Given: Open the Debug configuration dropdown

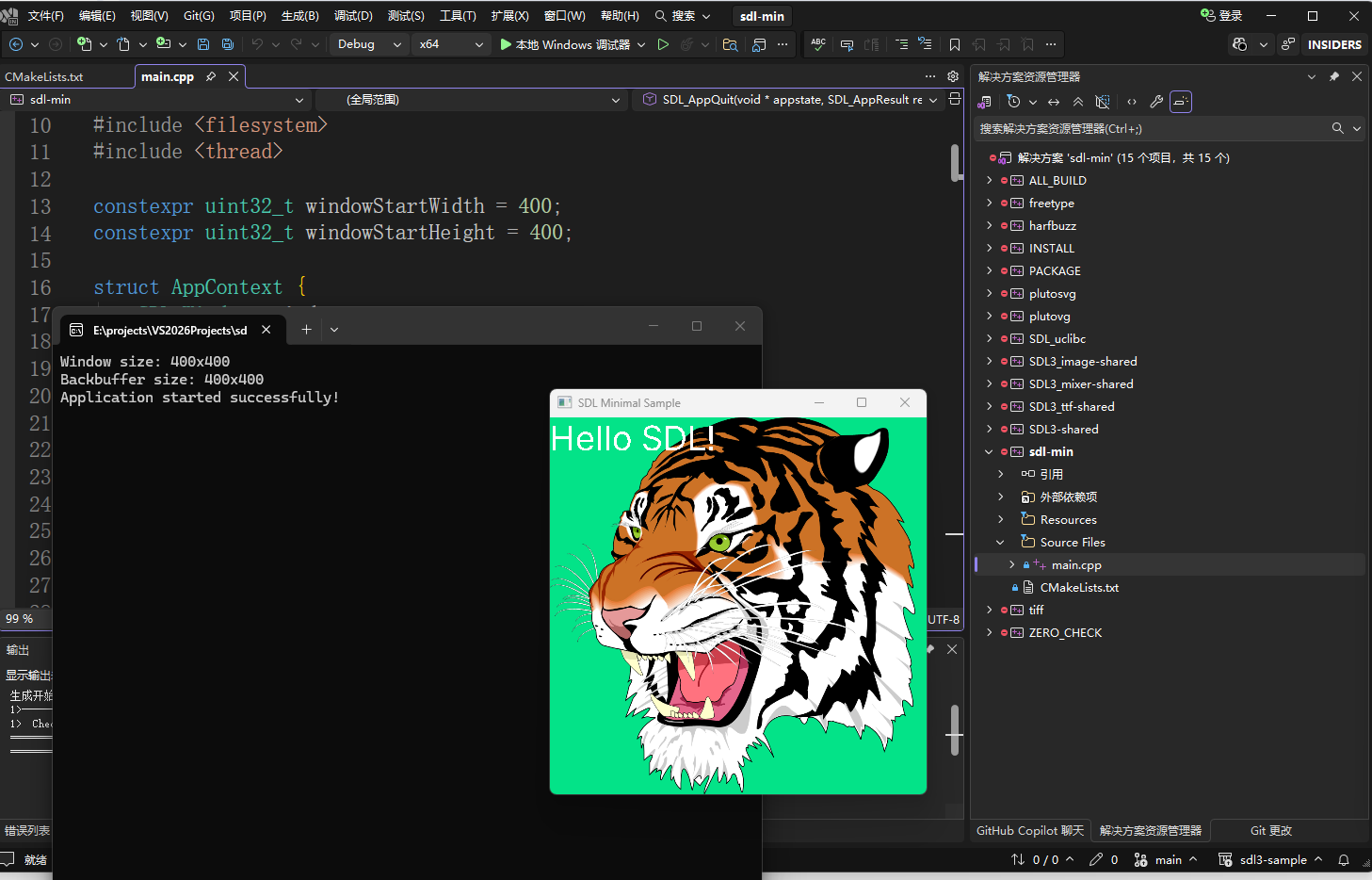Looking at the screenshot, I should (x=370, y=44).
